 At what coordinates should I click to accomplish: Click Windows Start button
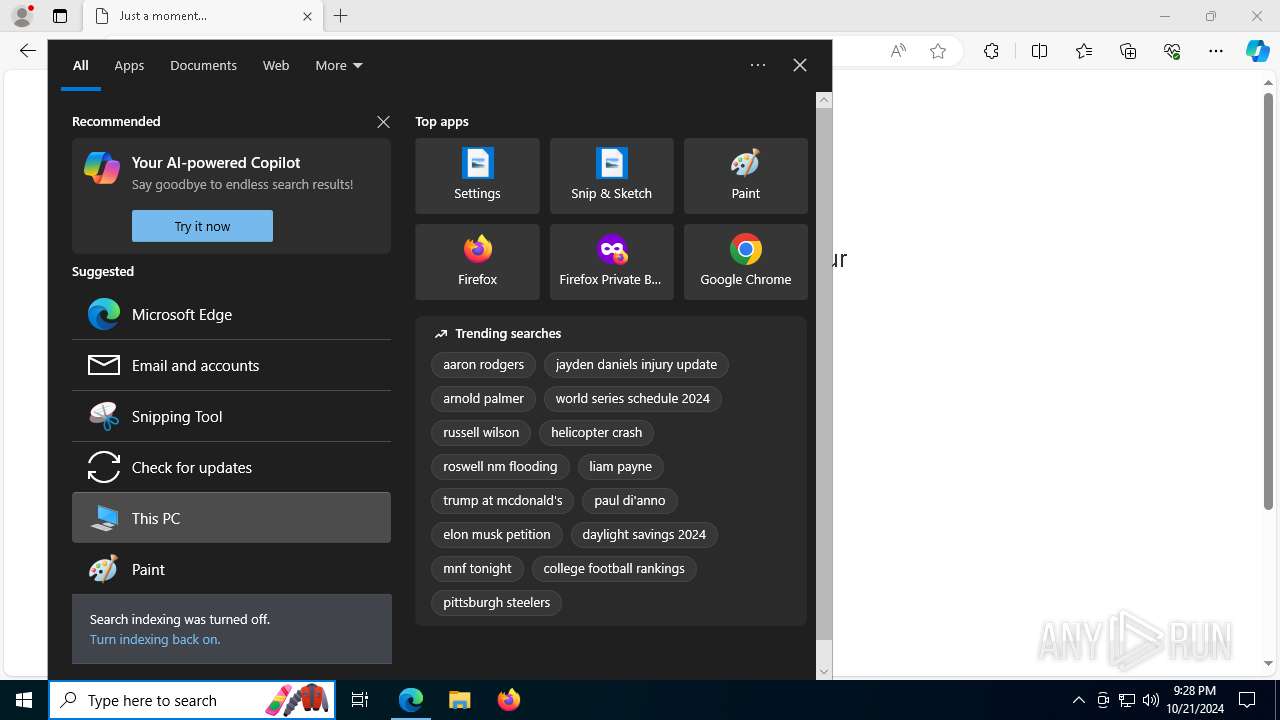click(24, 700)
